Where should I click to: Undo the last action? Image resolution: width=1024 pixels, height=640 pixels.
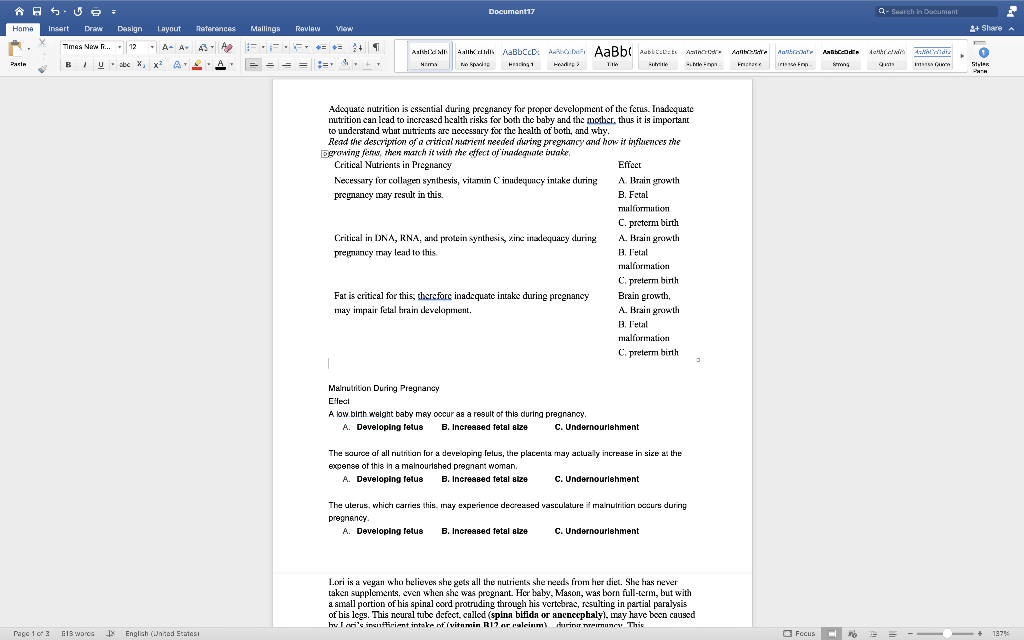(55, 11)
